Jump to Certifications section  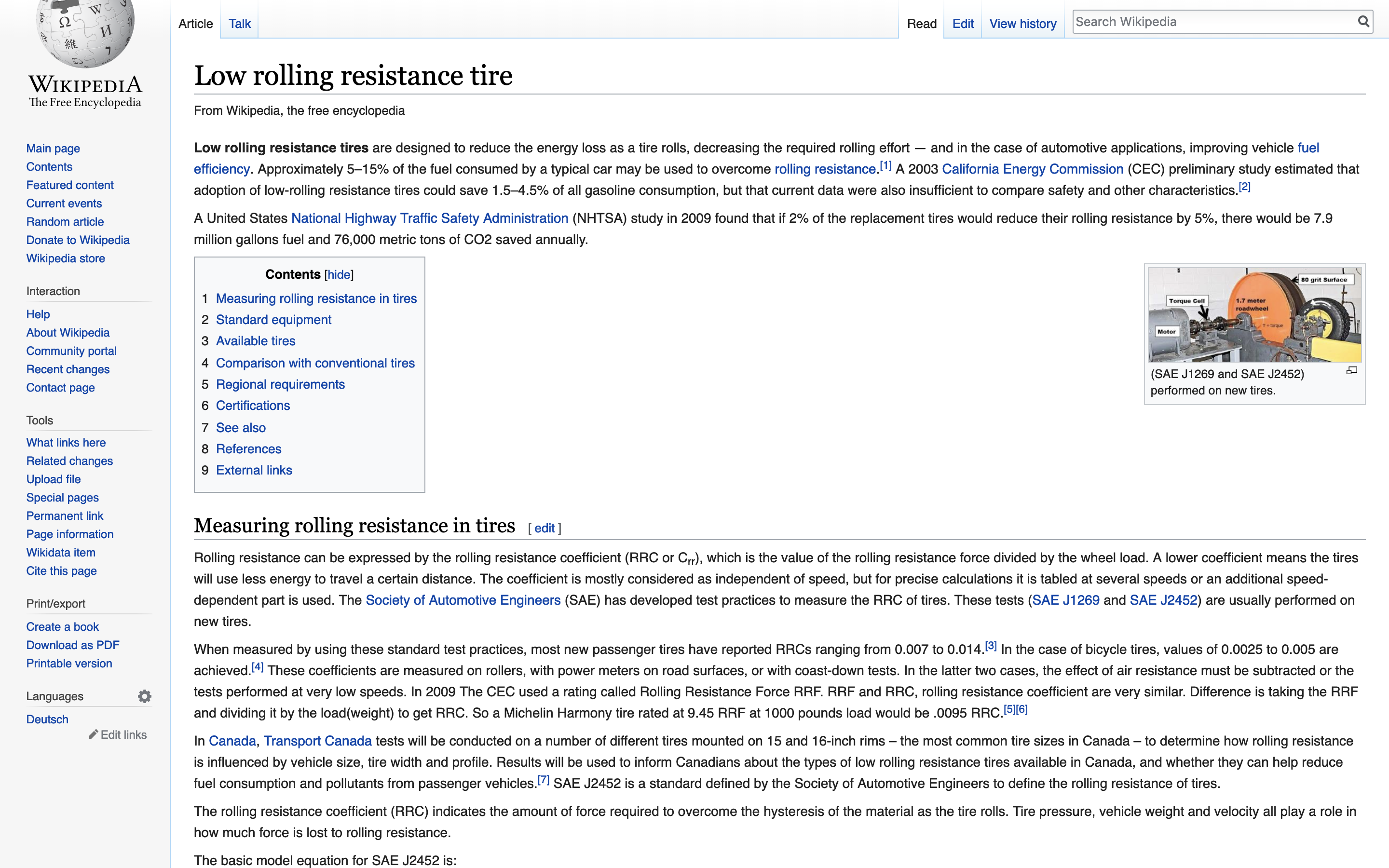[x=253, y=406]
